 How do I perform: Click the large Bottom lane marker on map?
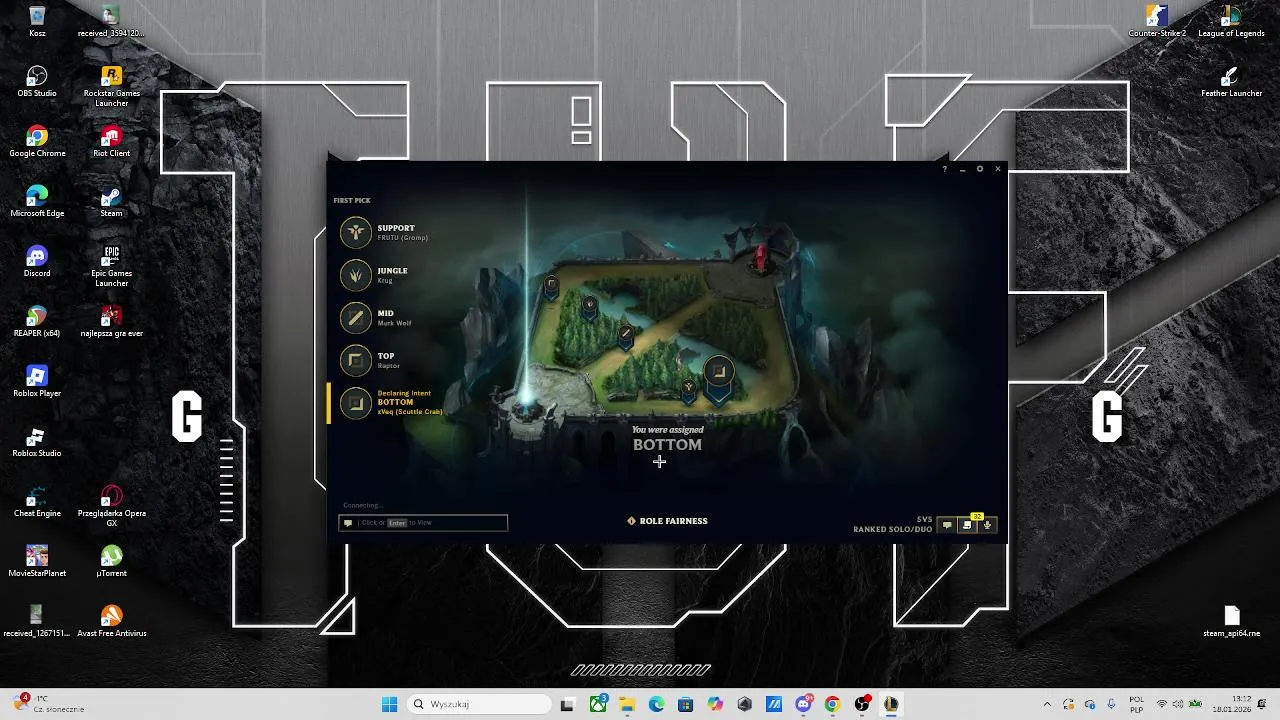[718, 375]
